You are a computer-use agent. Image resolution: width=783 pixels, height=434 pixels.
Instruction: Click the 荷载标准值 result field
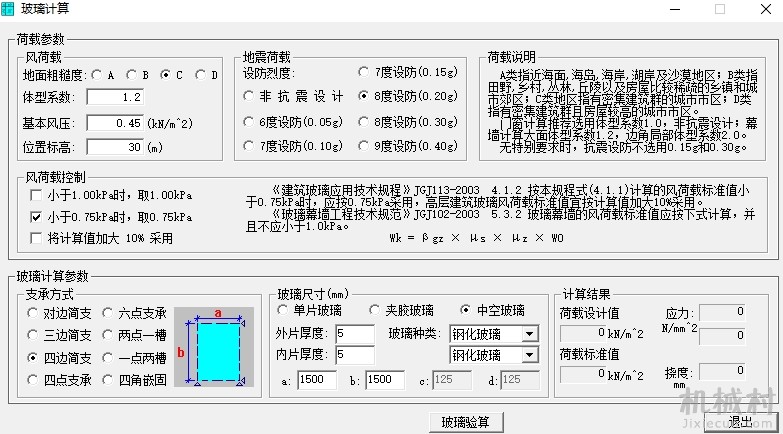tap(583, 374)
